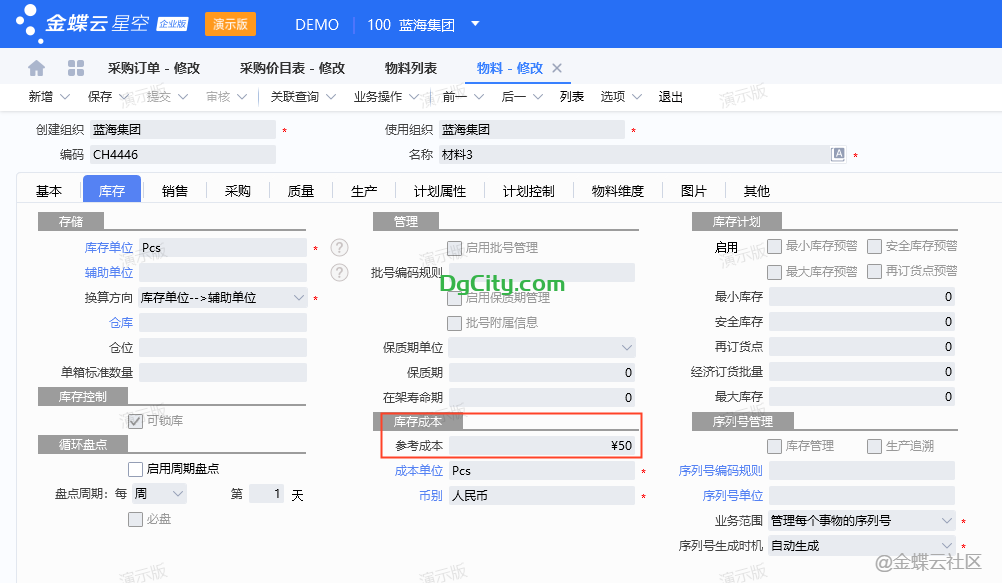Open the grid apps menu icon
This screenshot has height=583, width=1002.
click(76, 68)
